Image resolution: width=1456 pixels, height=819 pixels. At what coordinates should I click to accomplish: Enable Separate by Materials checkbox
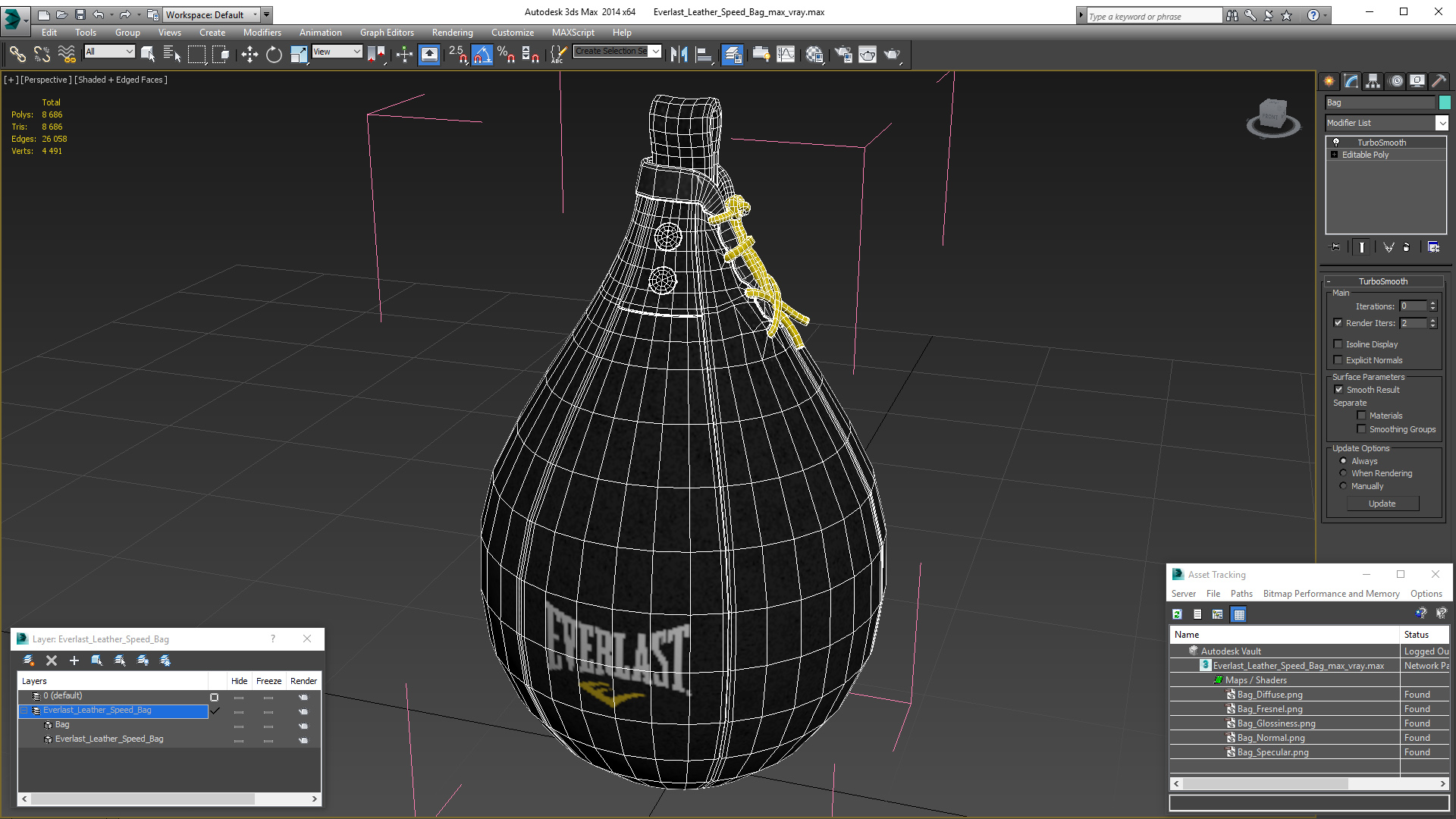[x=1361, y=415]
